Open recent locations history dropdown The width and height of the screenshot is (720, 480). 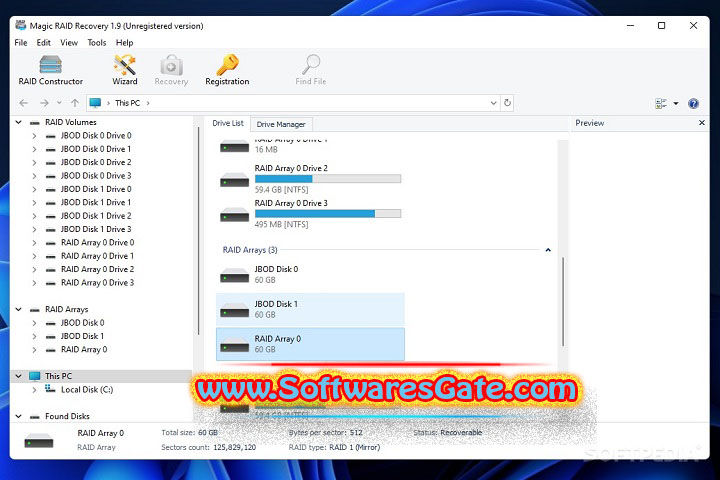click(59, 103)
